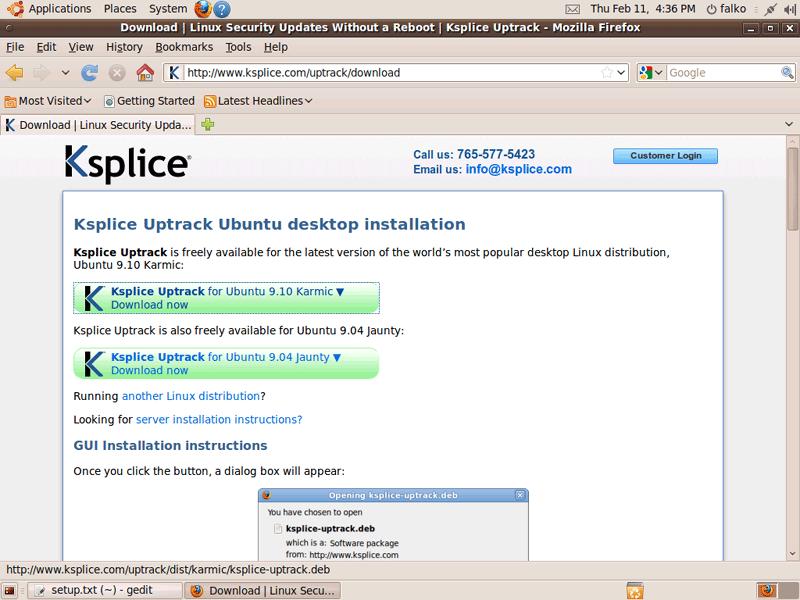Click the Customer Login button
The height and width of the screenshot is (600, 800).
665,156
